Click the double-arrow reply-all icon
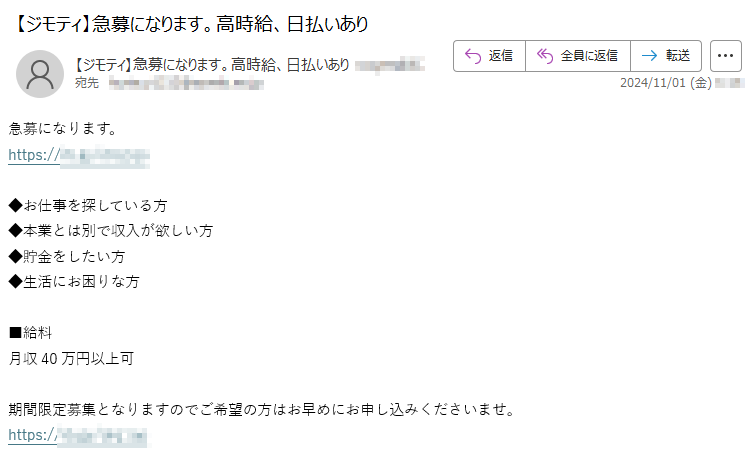Screen dimensions: 746x451 (x=545, y=56)
